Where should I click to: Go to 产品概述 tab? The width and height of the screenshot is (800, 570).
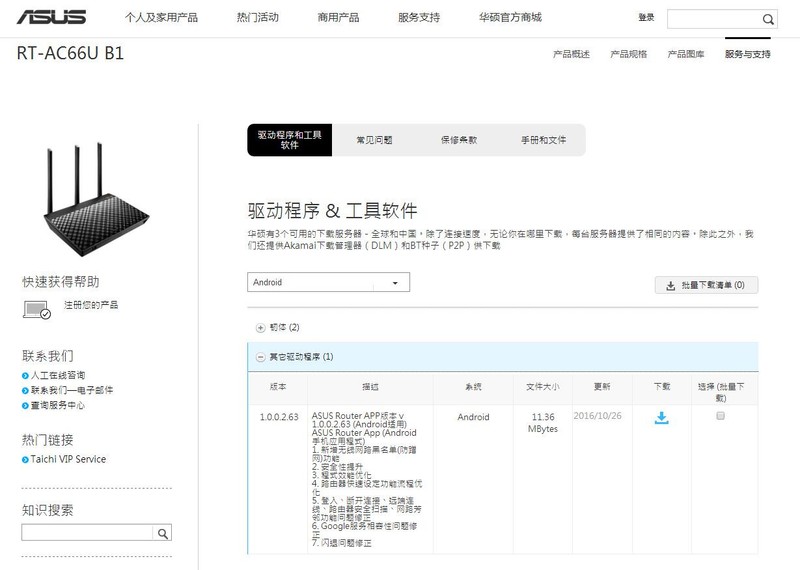coord(571,54)
